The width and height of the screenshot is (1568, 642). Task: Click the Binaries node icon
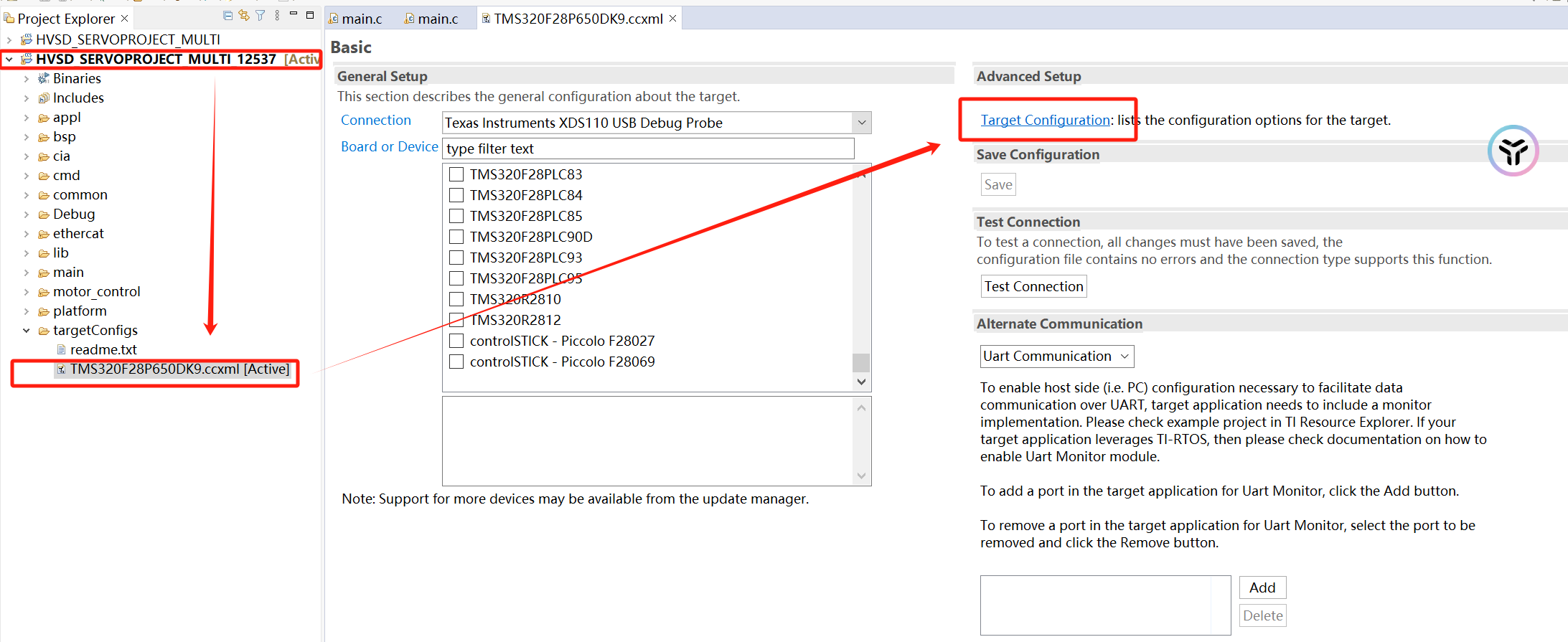point(44,78)
